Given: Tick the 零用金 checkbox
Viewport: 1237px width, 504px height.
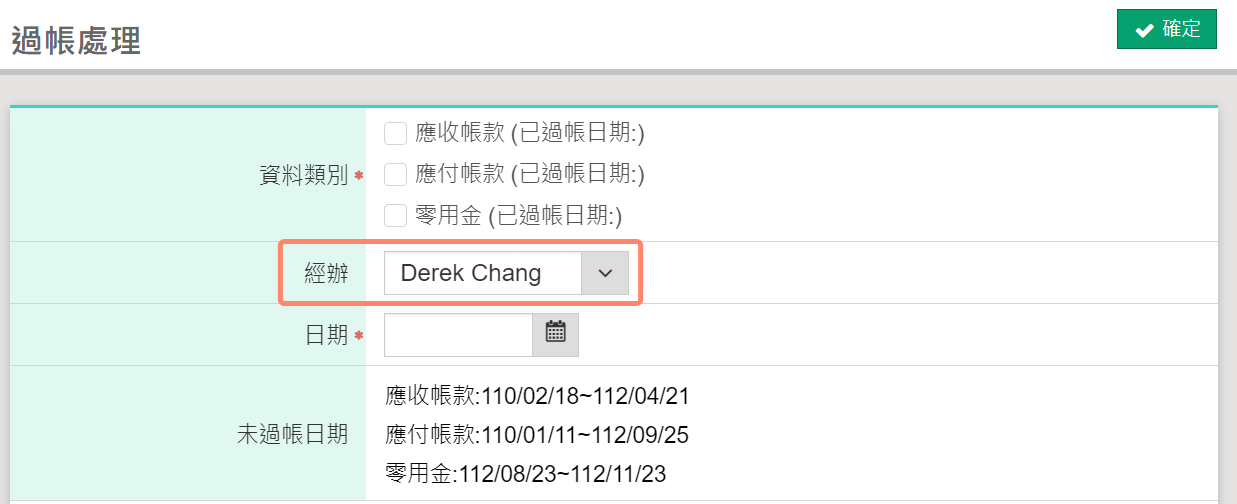Looking at the screenshot, I should [395, 215].
